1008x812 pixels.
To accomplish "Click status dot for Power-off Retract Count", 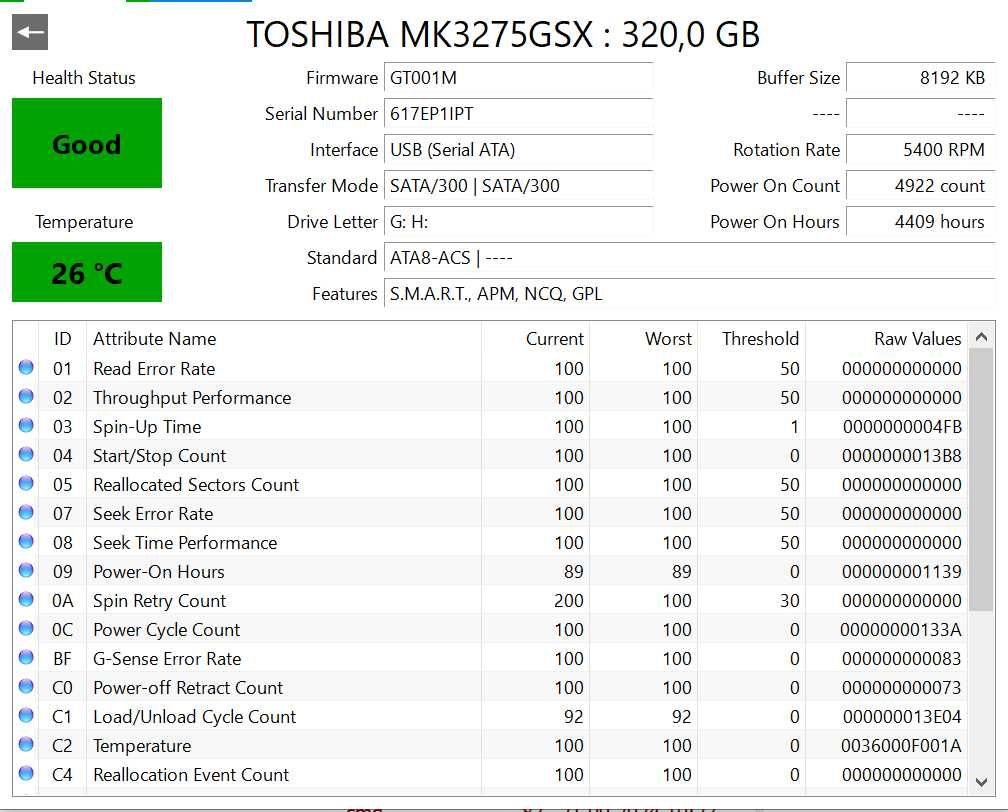I will pos(26,686).
